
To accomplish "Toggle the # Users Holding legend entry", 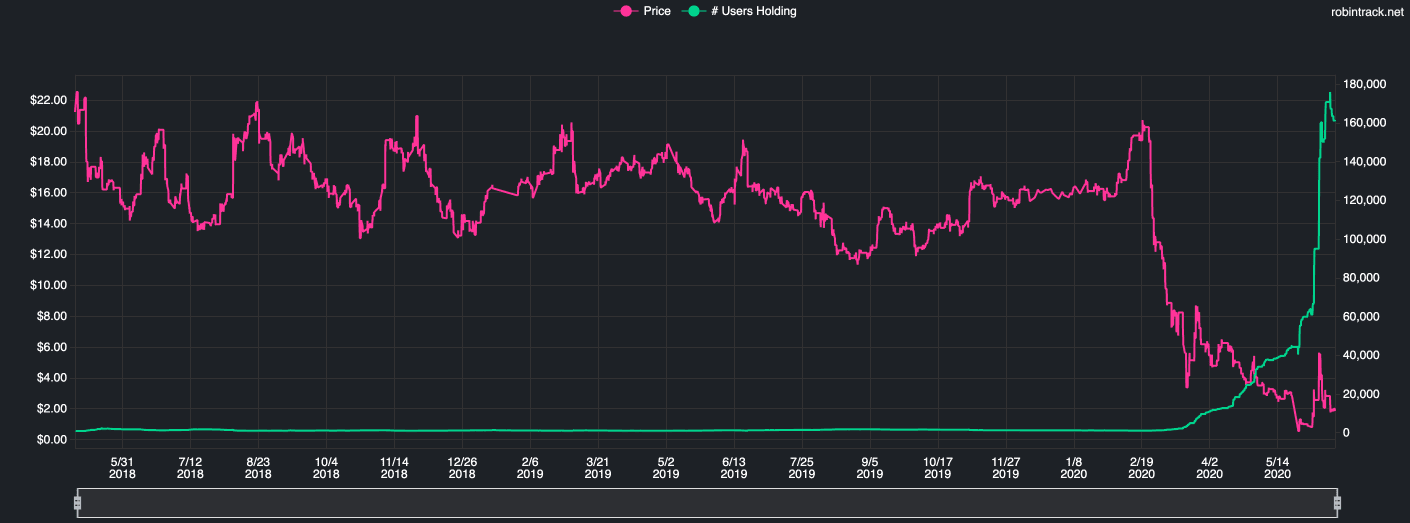I will click(x=739, y=11).
